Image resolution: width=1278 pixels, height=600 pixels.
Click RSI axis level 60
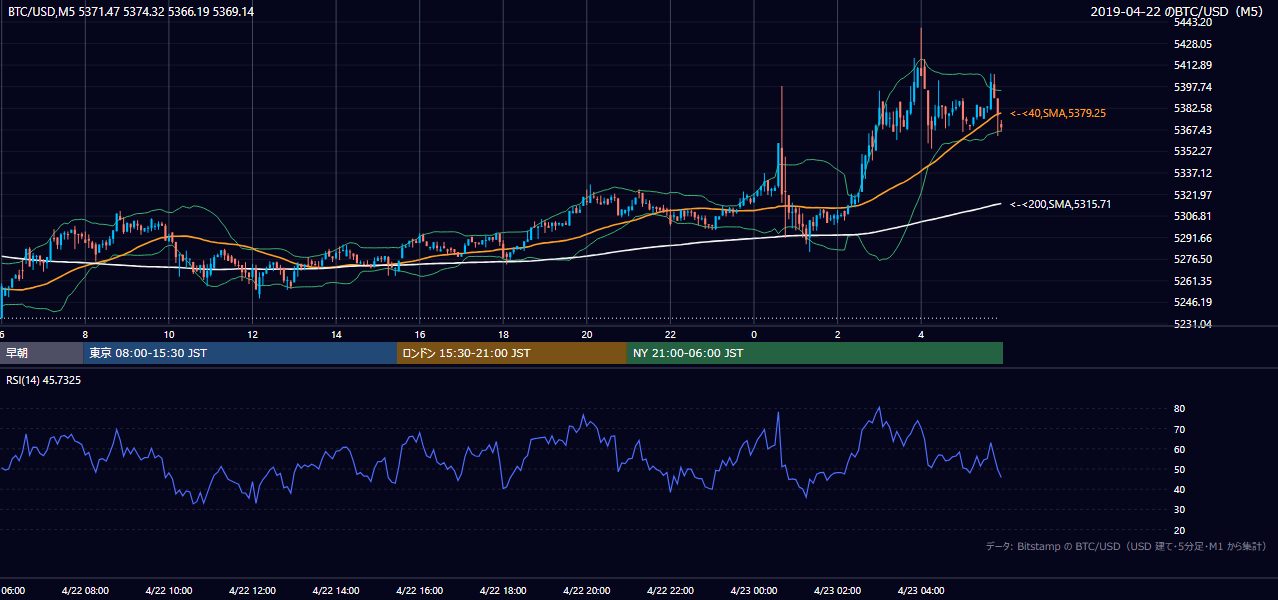pos(1179,450)
